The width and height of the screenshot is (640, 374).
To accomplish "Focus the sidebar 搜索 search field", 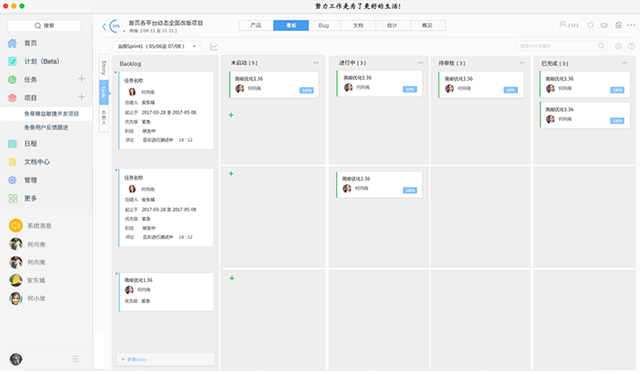I will coord(44,25).
